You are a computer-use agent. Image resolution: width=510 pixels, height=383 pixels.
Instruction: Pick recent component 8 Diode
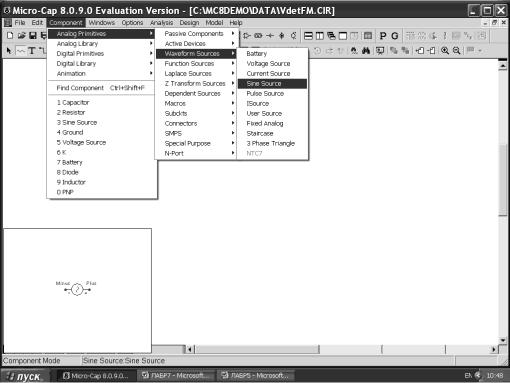point(102,173)
